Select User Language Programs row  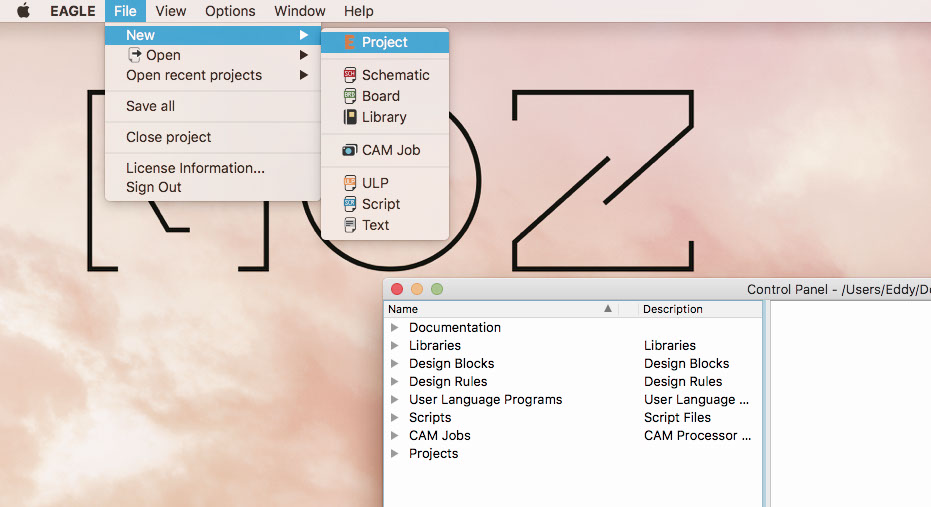[x=573, y=400]
